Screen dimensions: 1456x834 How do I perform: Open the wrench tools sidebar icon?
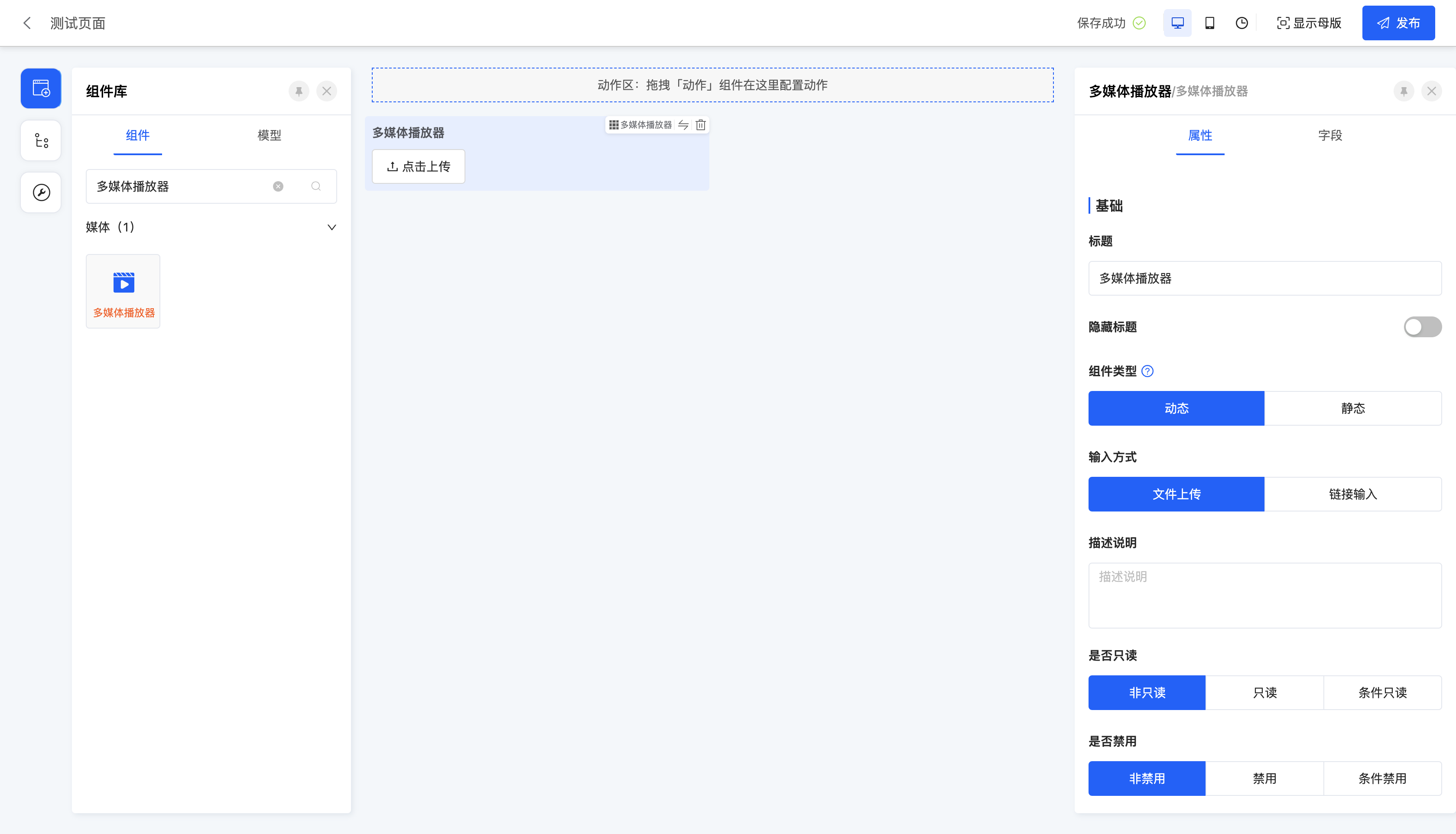tap(41, 192)
